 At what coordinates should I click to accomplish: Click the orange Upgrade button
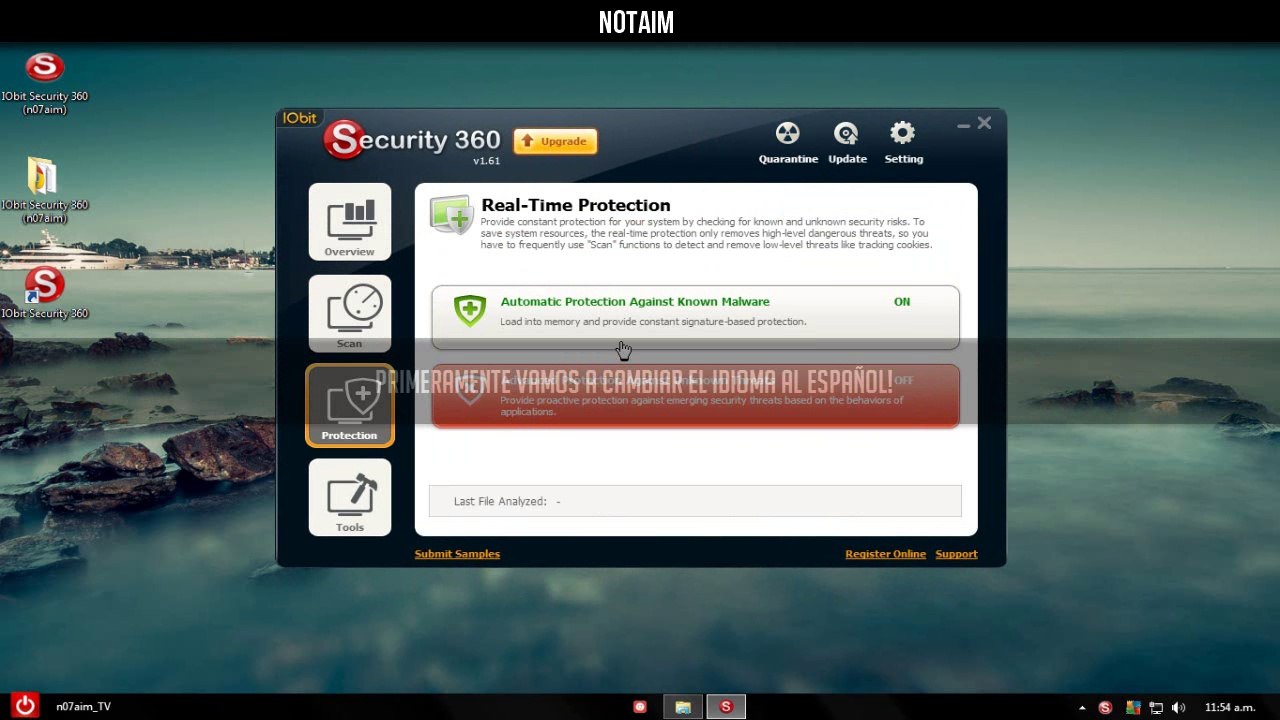coord(555,141)
